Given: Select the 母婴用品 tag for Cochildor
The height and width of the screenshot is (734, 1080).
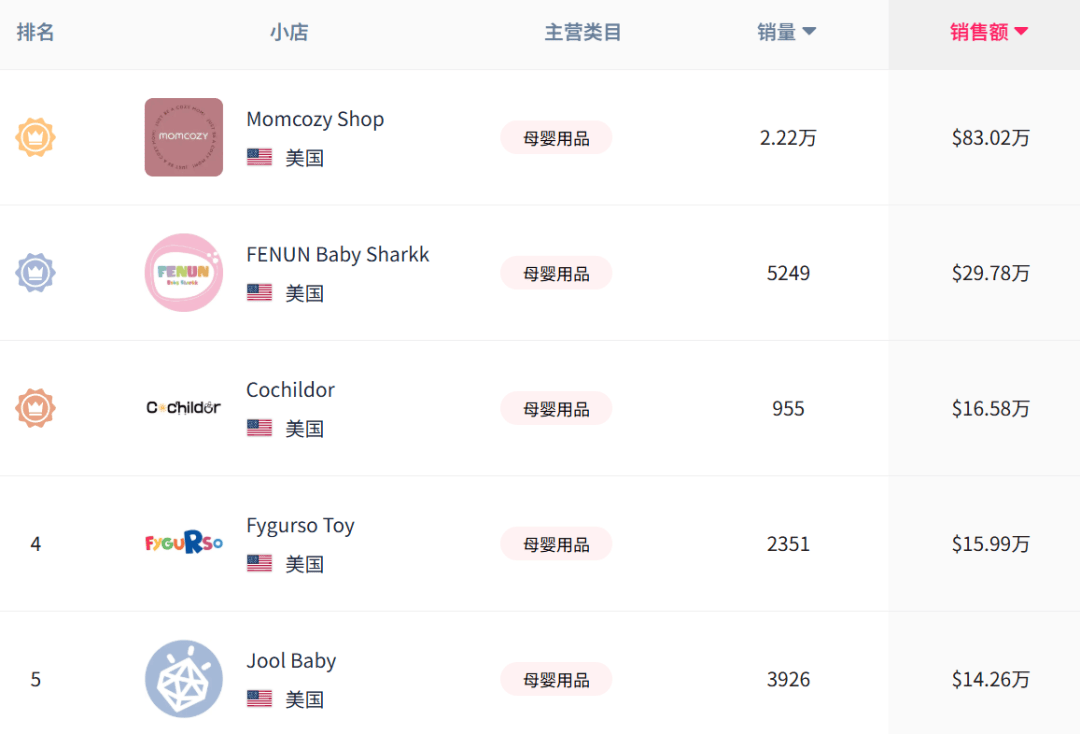Looking at the screenshot, I should click(x=557, y=408).
